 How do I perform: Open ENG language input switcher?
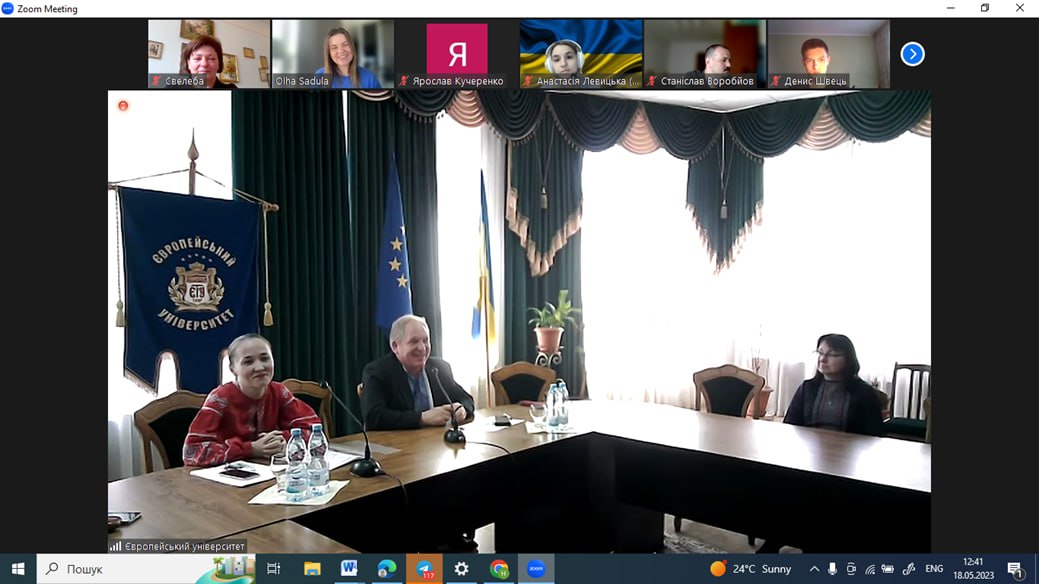pos(934,569)
